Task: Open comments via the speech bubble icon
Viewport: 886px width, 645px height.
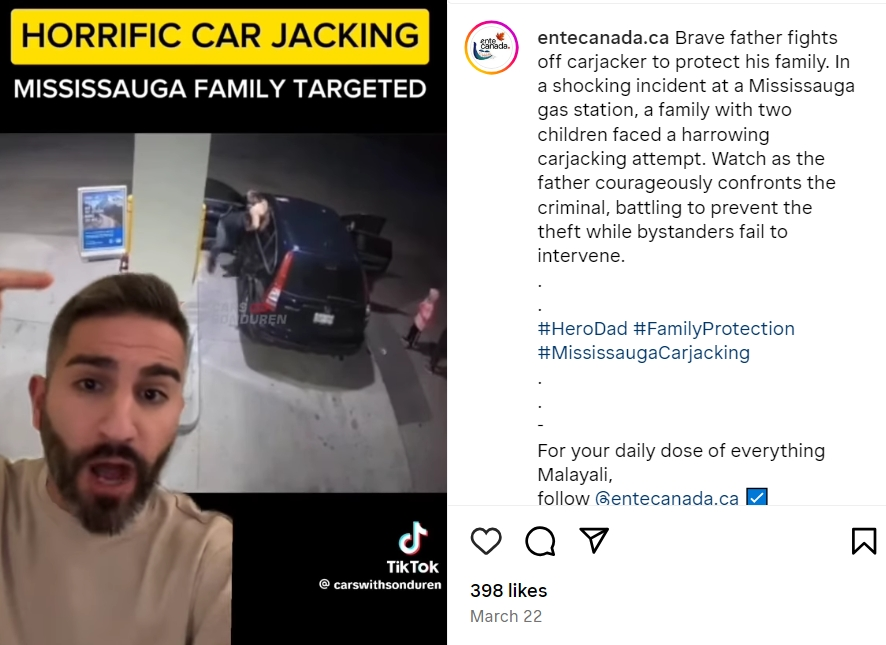Action: (x=540, y=541)
